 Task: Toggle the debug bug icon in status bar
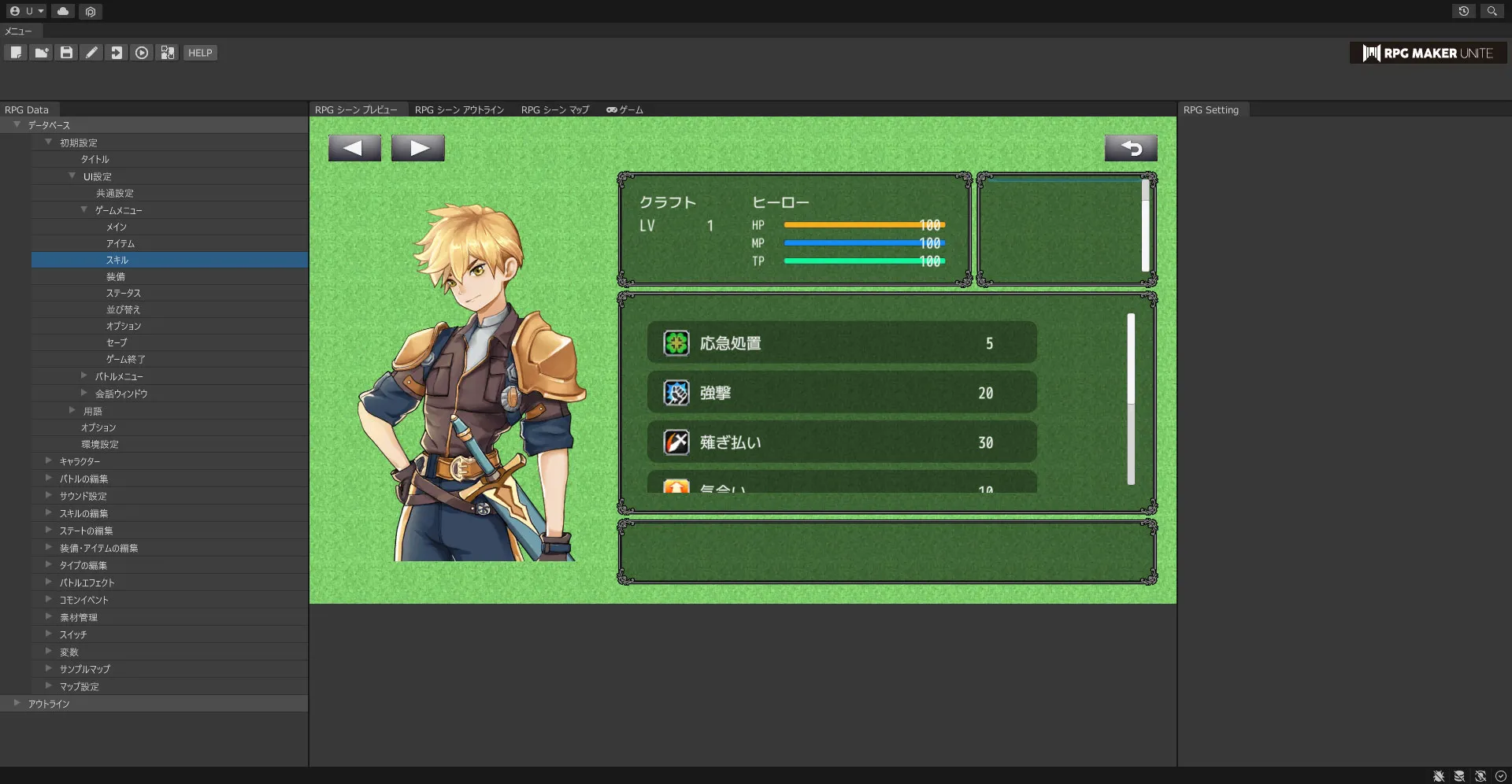click(1439, 776)
